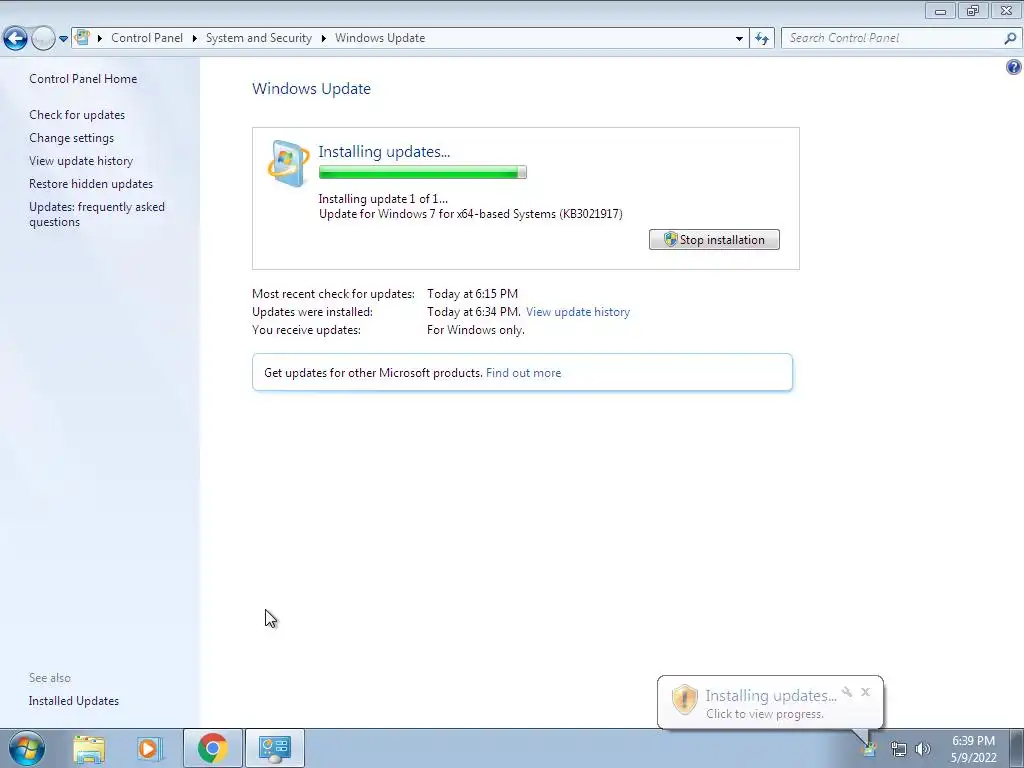Go back with the blue Back arrow
Viewport: 1024px width, 768px height.
[x=15, y=39]
